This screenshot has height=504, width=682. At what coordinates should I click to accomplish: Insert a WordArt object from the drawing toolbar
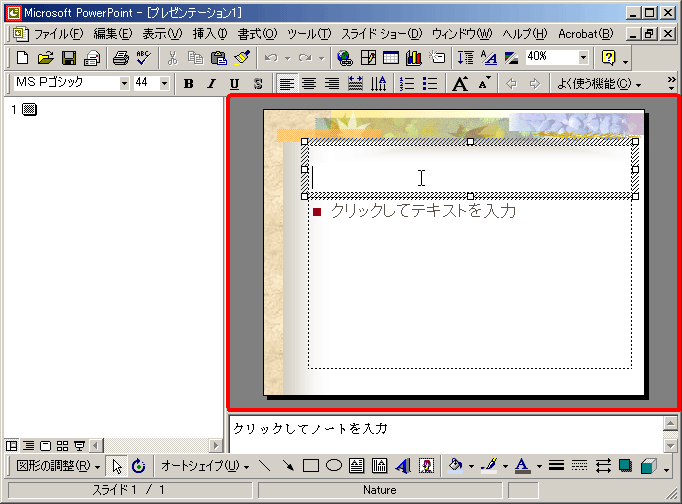(403, 466)
